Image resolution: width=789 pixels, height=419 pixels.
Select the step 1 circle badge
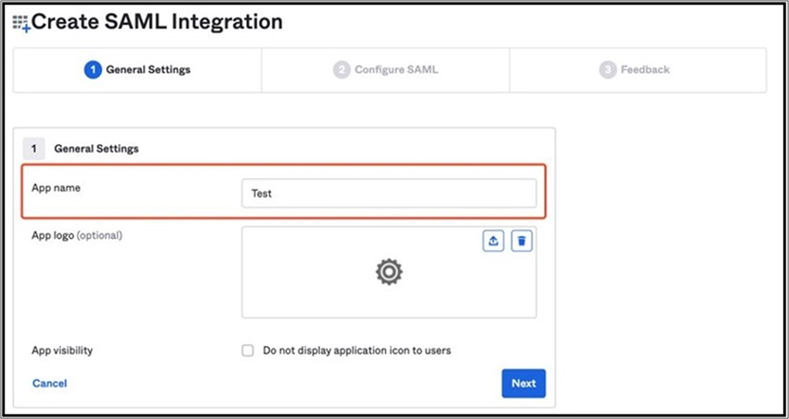coord(93,70)
